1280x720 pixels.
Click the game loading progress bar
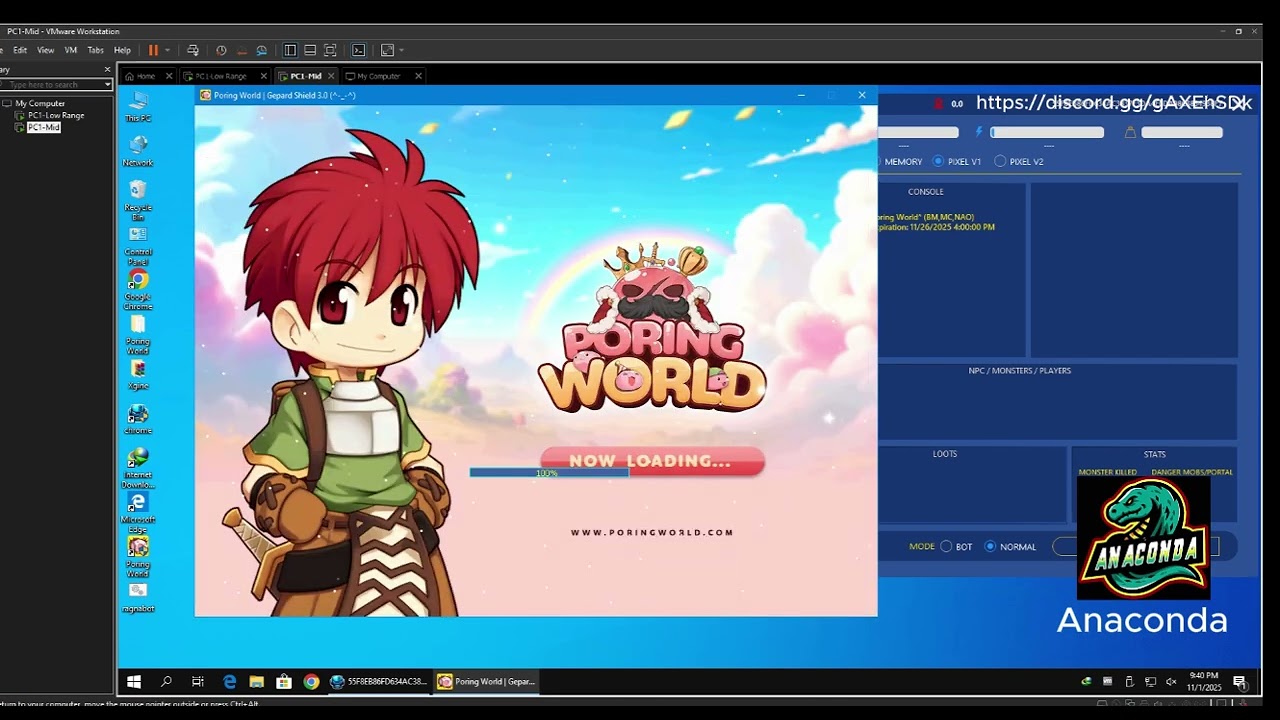(x=549, y=472)
